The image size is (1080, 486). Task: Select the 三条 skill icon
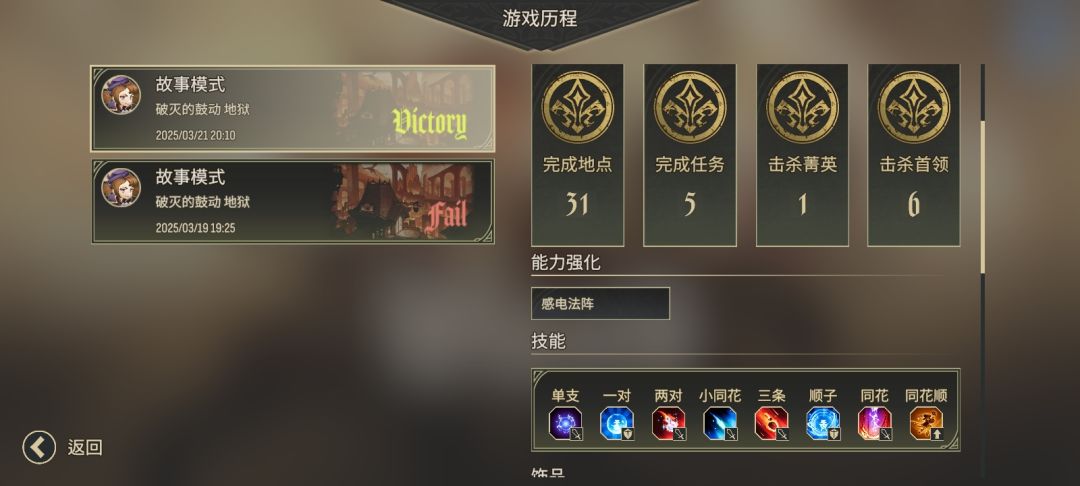click(x=772, y=423)
